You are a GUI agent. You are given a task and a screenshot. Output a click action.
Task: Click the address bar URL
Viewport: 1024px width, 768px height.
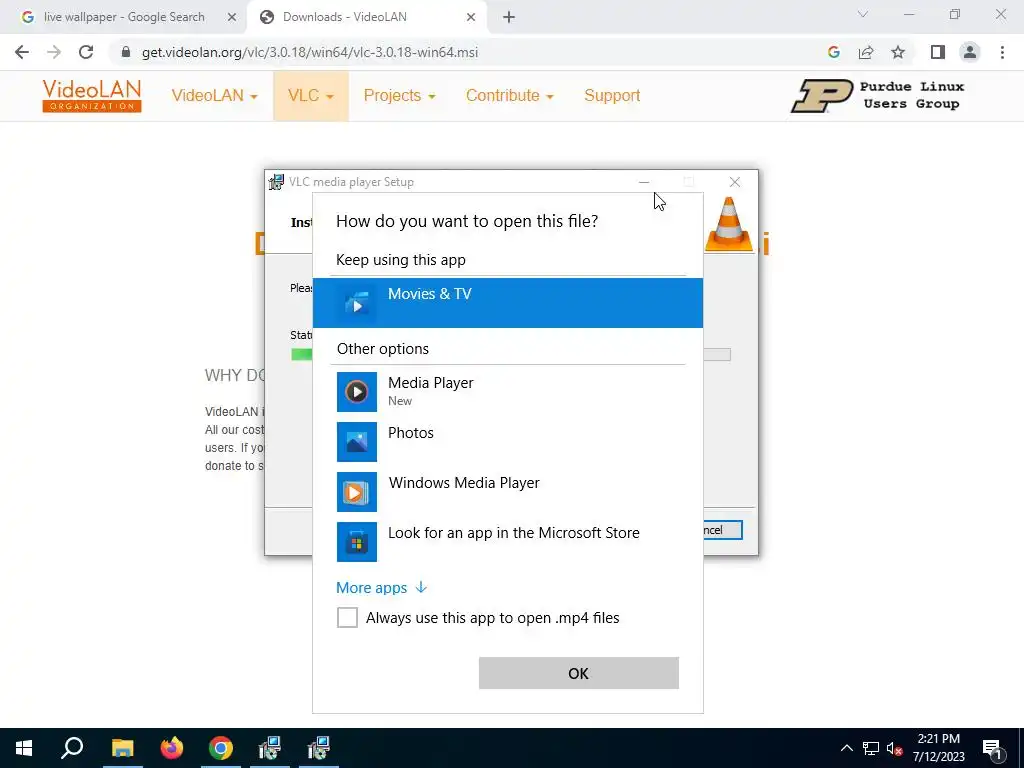(310, 52)
